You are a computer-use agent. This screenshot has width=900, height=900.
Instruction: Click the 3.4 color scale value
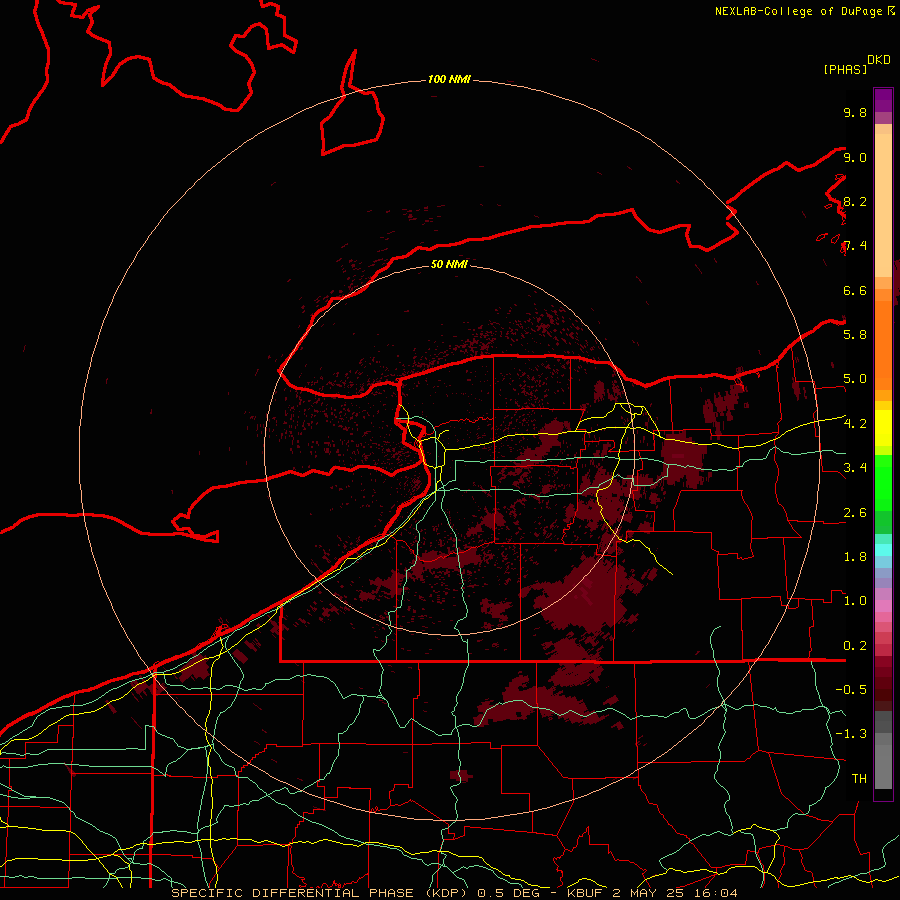coord(855,468)
